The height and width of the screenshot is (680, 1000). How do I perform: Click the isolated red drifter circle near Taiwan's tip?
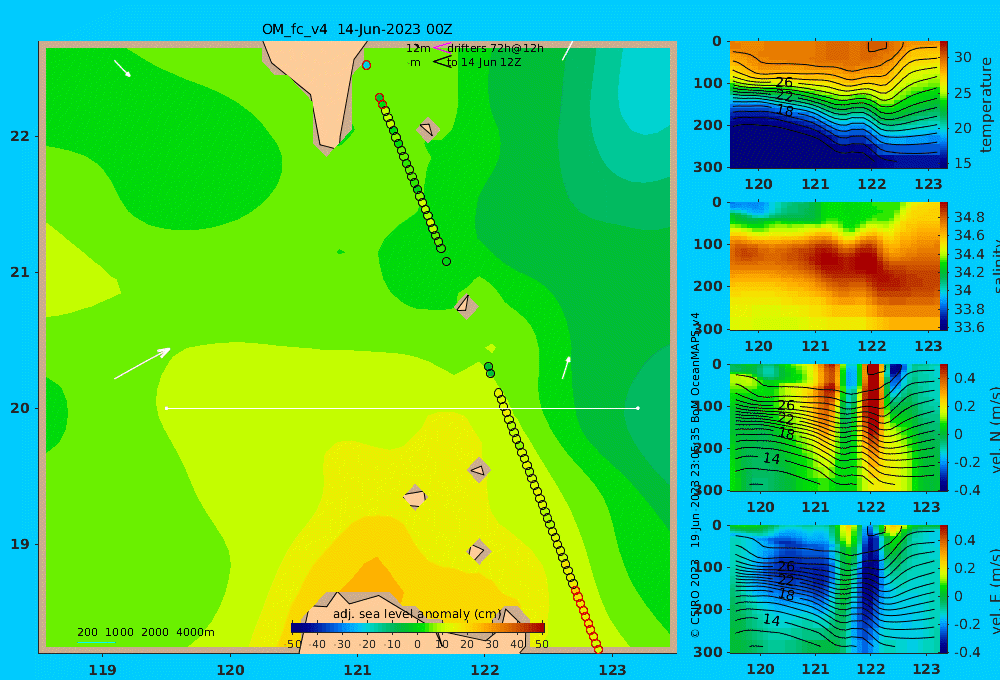tap(366, 65)
